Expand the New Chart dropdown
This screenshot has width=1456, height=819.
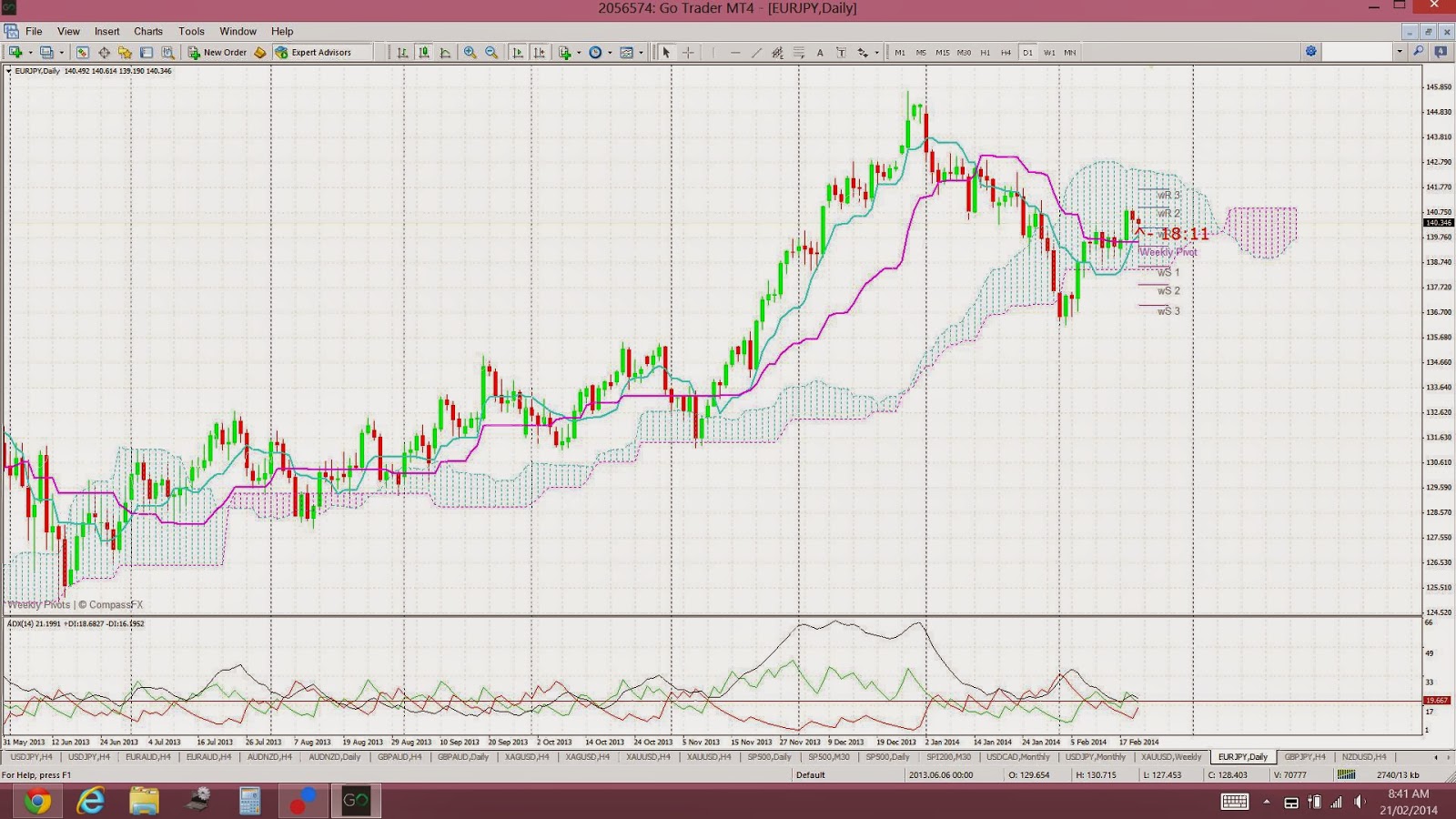[x=30, y=52]
